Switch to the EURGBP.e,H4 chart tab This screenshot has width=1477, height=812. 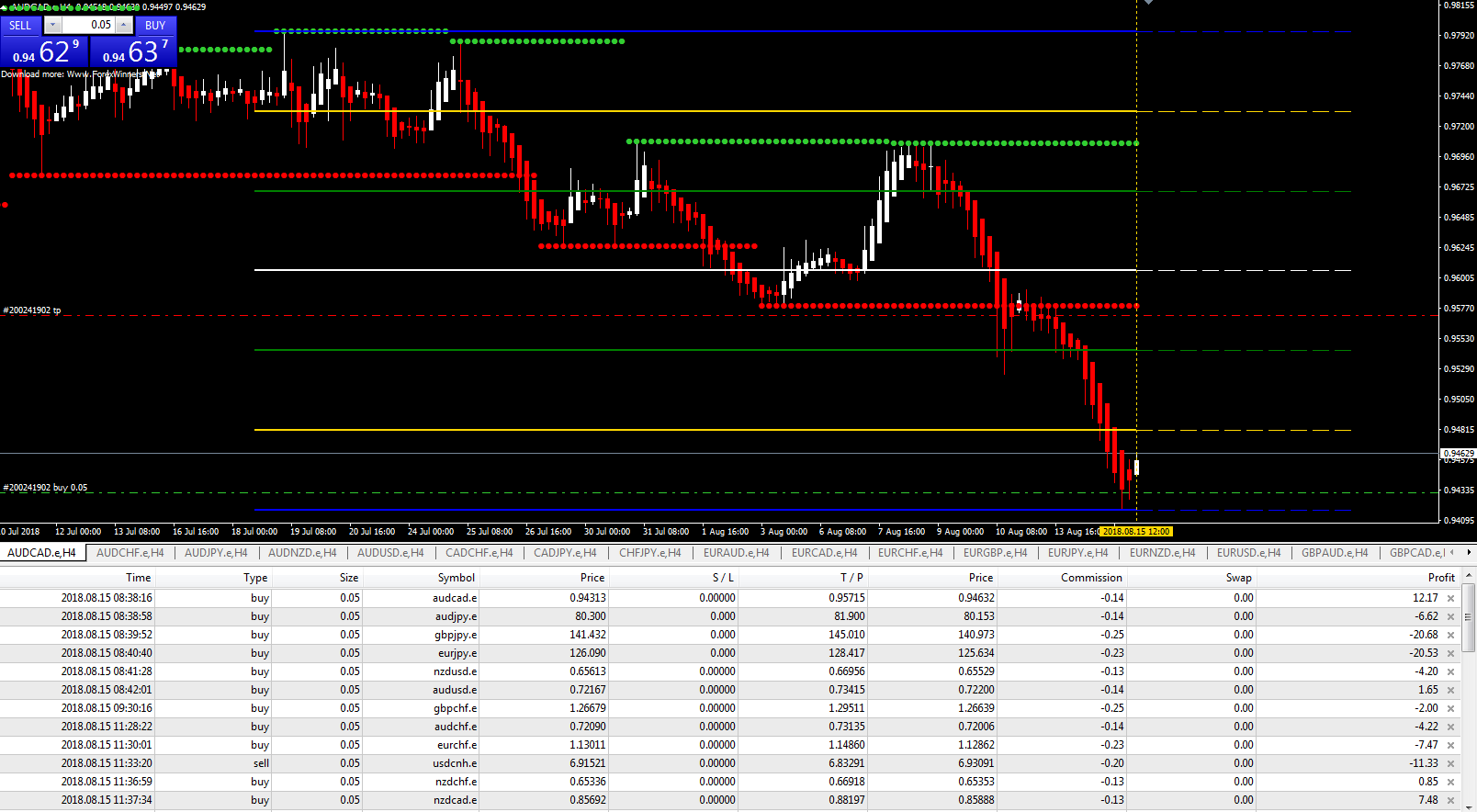(995, 553)
